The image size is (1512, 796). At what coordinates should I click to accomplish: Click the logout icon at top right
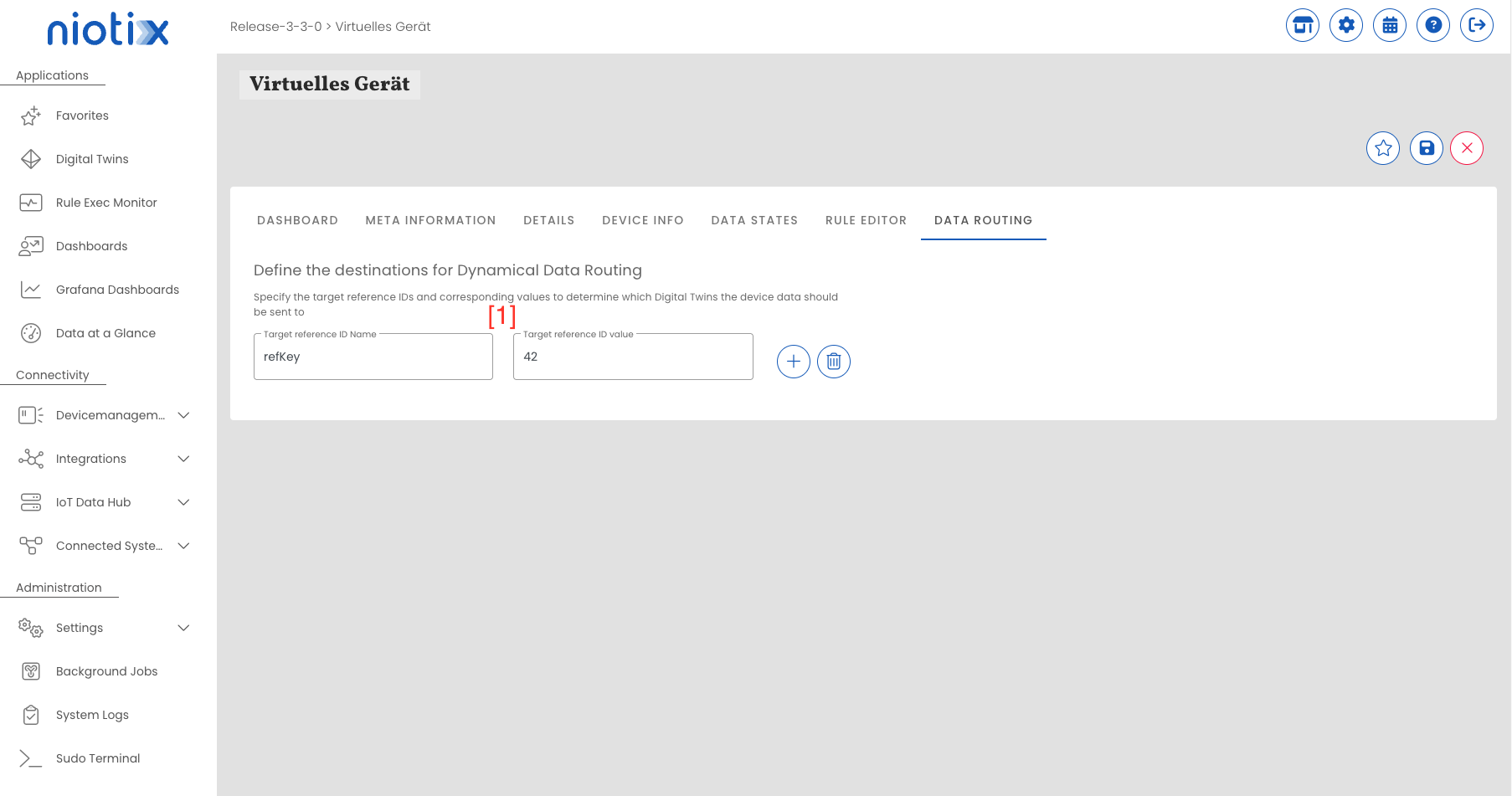coord(1477,25)
